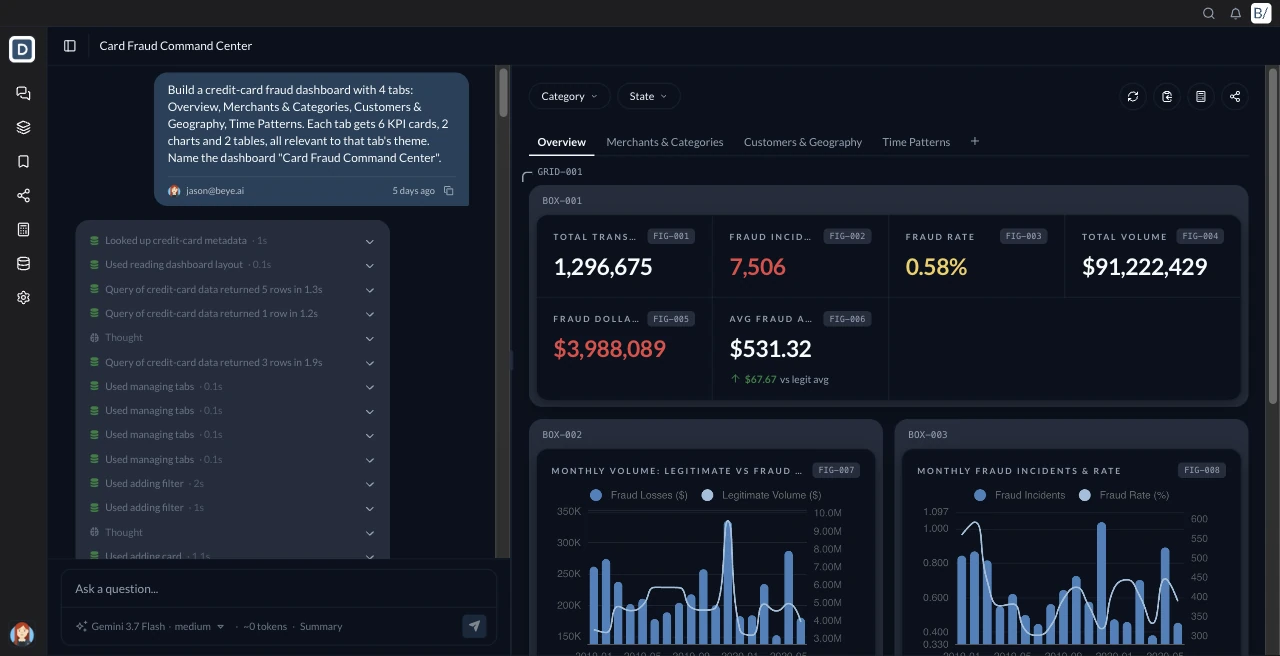Expand 'Looked up credit-card metadata' step
The image size is (1280, 656).
click(x=370, y=241)
